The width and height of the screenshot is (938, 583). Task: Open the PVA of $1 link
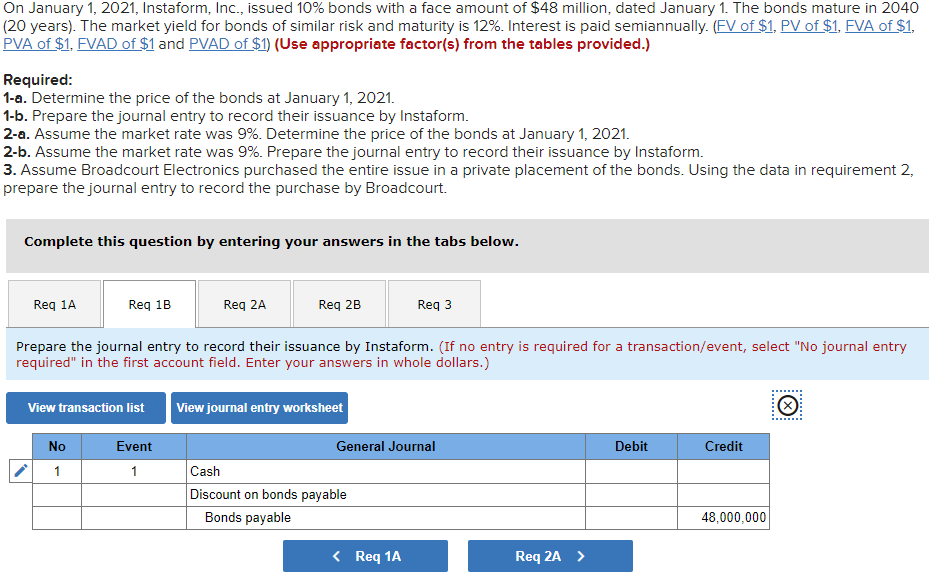36,44
